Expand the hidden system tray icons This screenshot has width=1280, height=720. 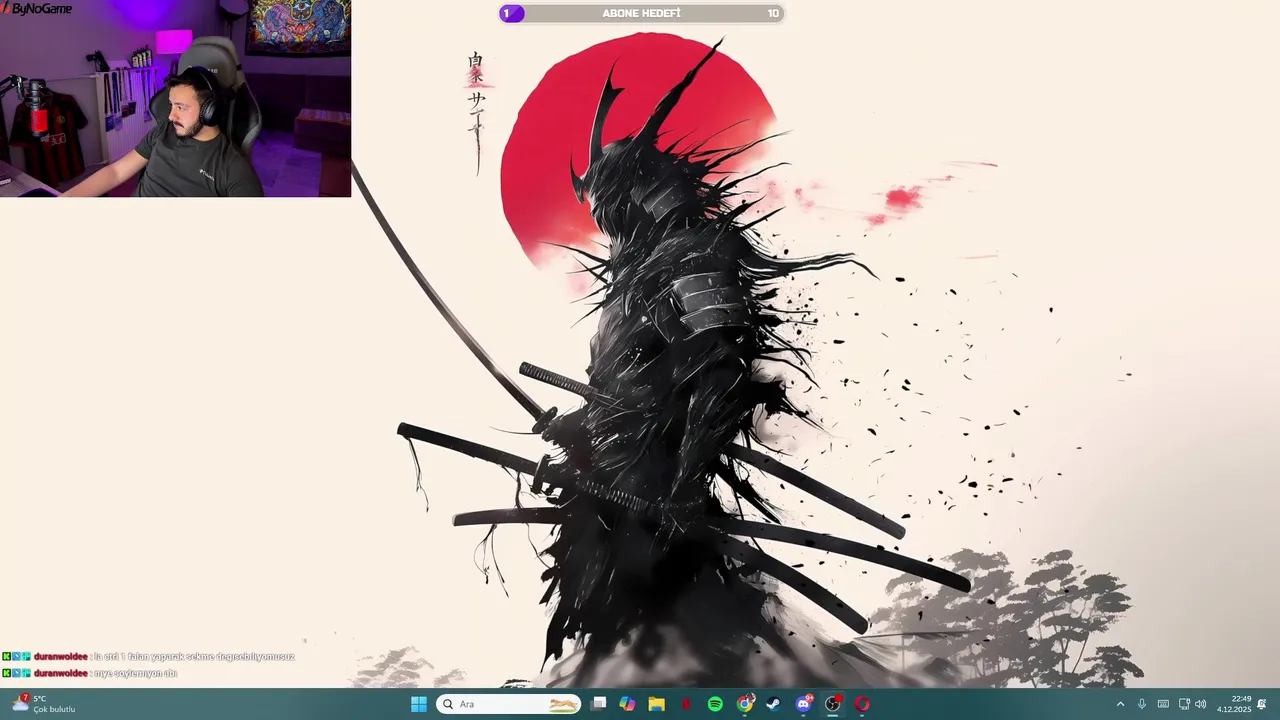[1120, 704]
